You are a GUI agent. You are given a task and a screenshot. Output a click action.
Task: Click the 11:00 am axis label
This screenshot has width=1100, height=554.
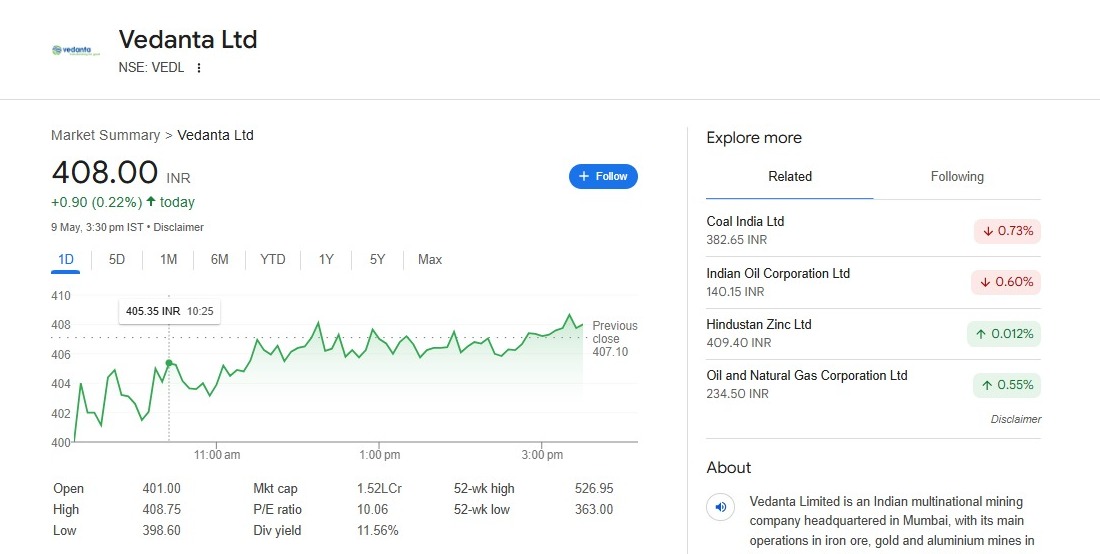click(x=217, y=455)
